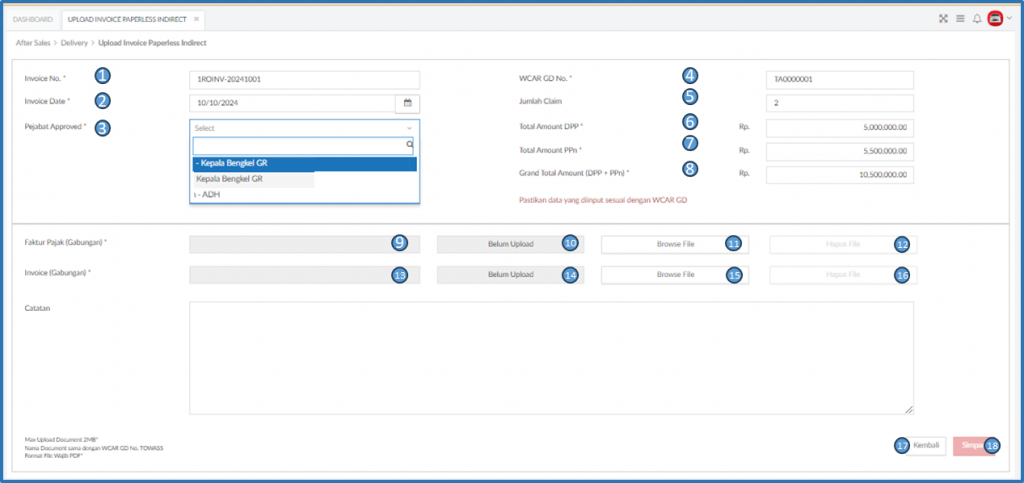
Task: Click the Jumlah Claim field
Action: [x=840, y=103]
